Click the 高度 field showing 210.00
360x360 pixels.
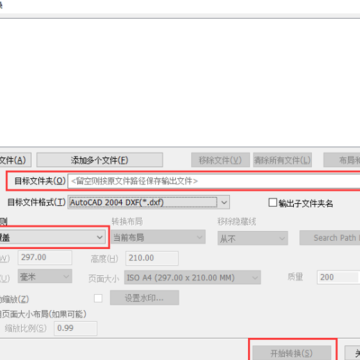152,258
